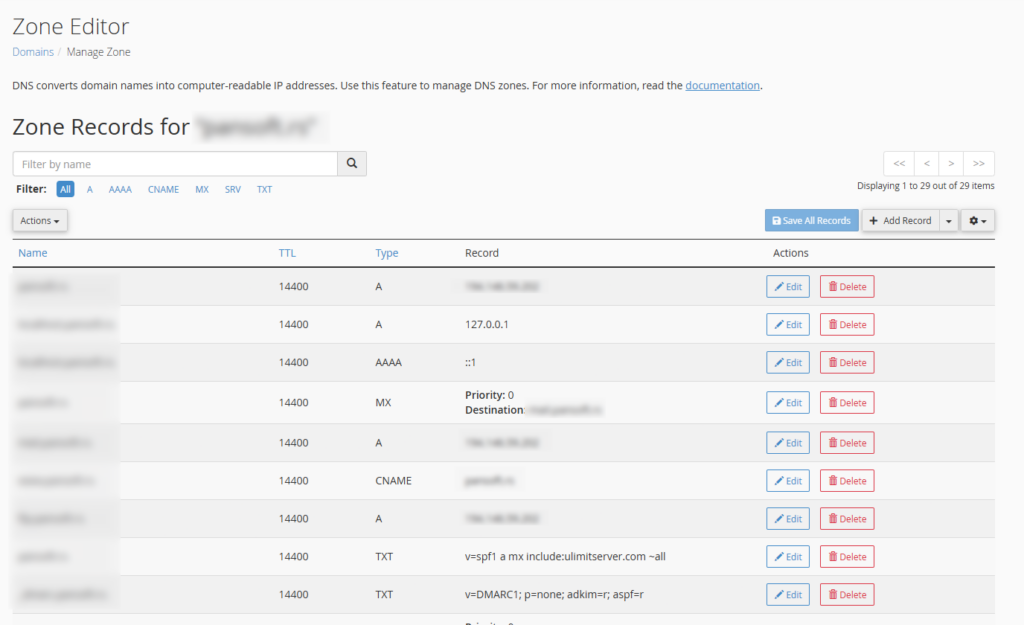Viewport: 1024px width, 625px height.
Task: Edit the 127.0.0.1 A record
Action: coord(788,325)
